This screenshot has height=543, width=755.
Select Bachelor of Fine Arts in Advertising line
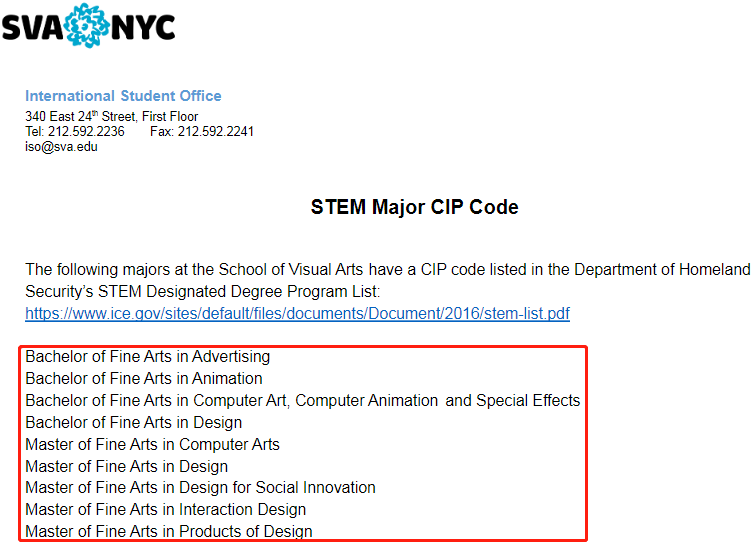click(147, 357)
